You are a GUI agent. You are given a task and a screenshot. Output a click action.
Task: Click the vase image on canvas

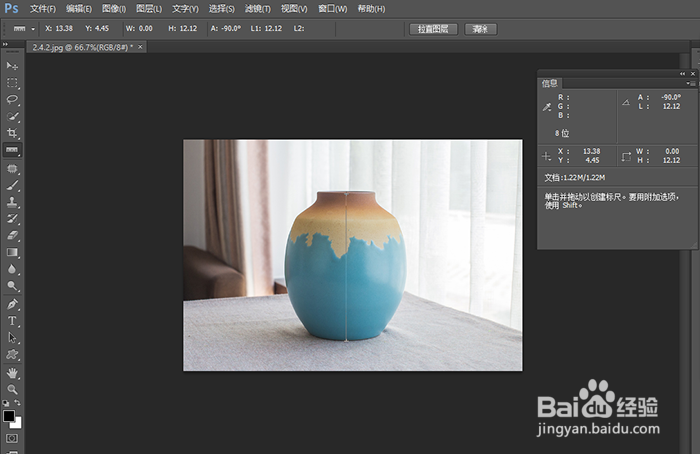point(352,255)
